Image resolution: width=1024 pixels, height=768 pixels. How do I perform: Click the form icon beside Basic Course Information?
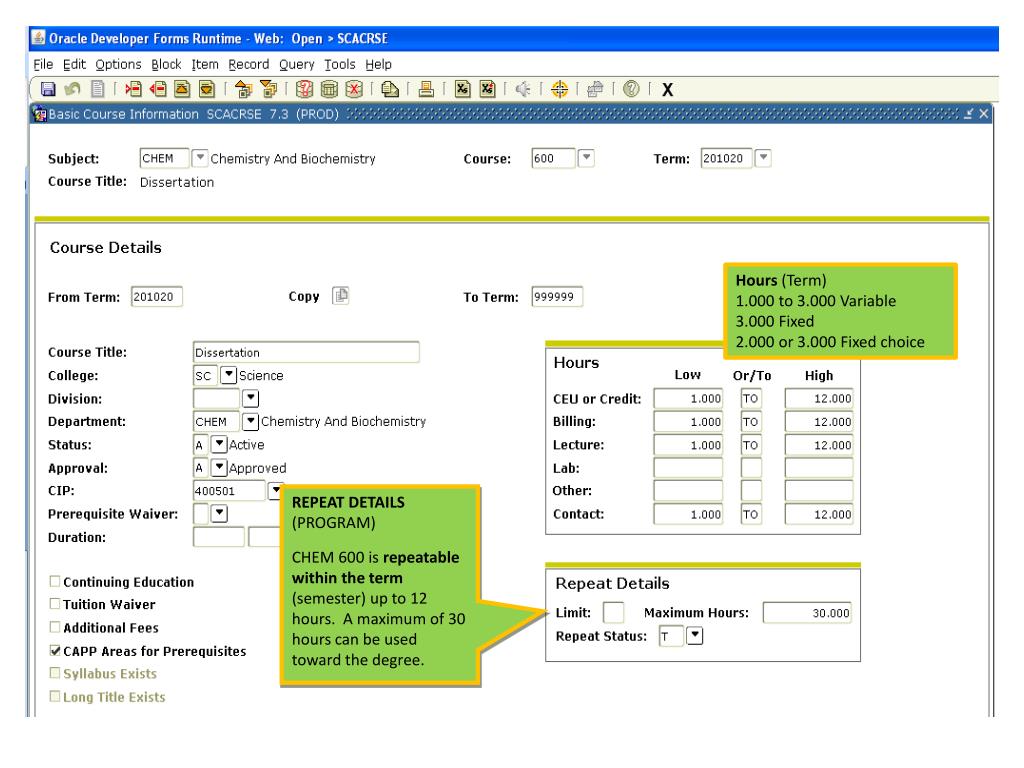40,114
